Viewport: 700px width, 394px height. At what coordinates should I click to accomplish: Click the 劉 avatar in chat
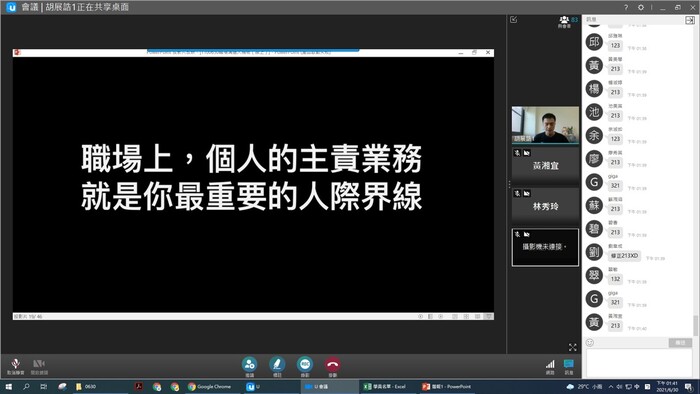pos(594,252)
